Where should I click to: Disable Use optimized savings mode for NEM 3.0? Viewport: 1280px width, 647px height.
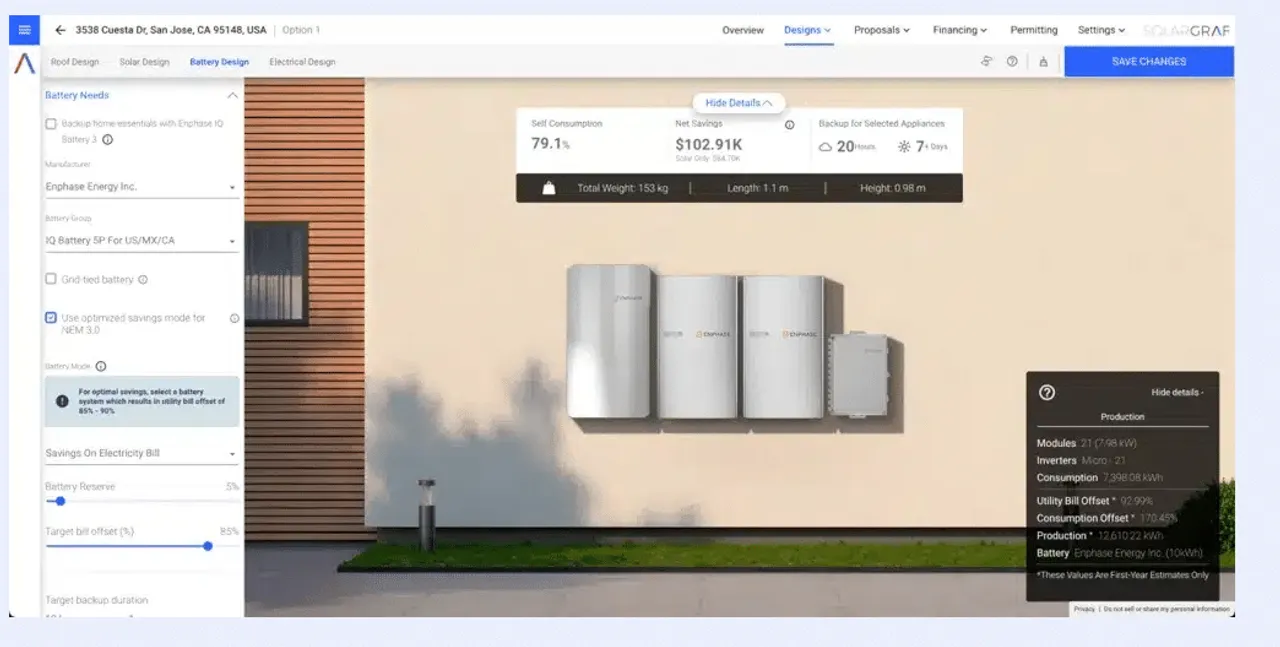[x=50, y=317]
